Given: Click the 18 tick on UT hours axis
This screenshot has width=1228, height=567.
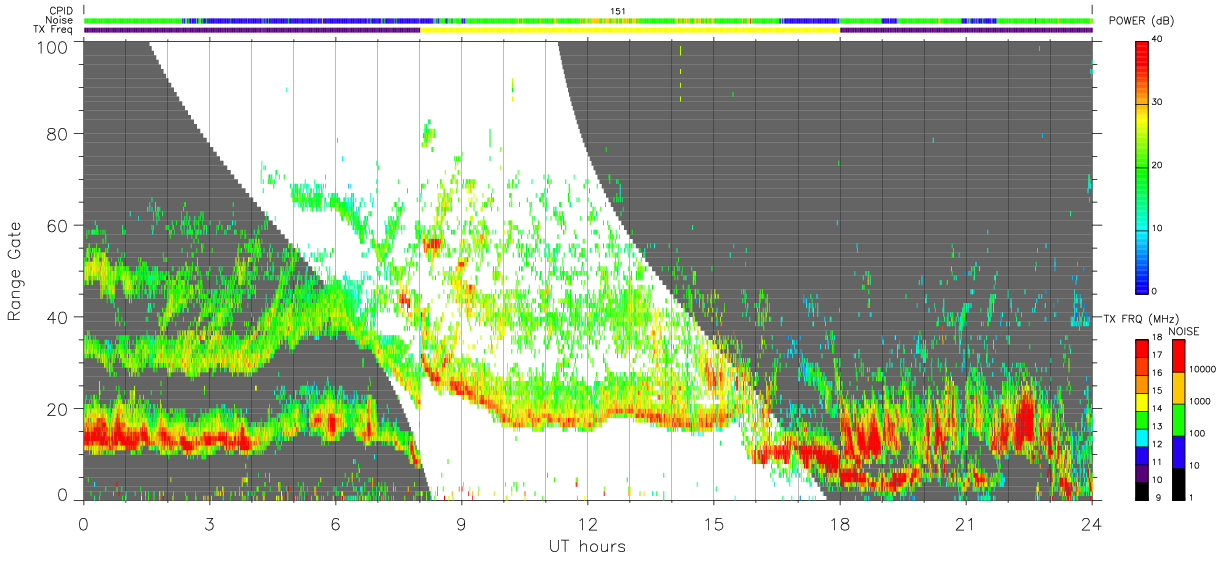Looking at the screenshot, I should point(840,523).
